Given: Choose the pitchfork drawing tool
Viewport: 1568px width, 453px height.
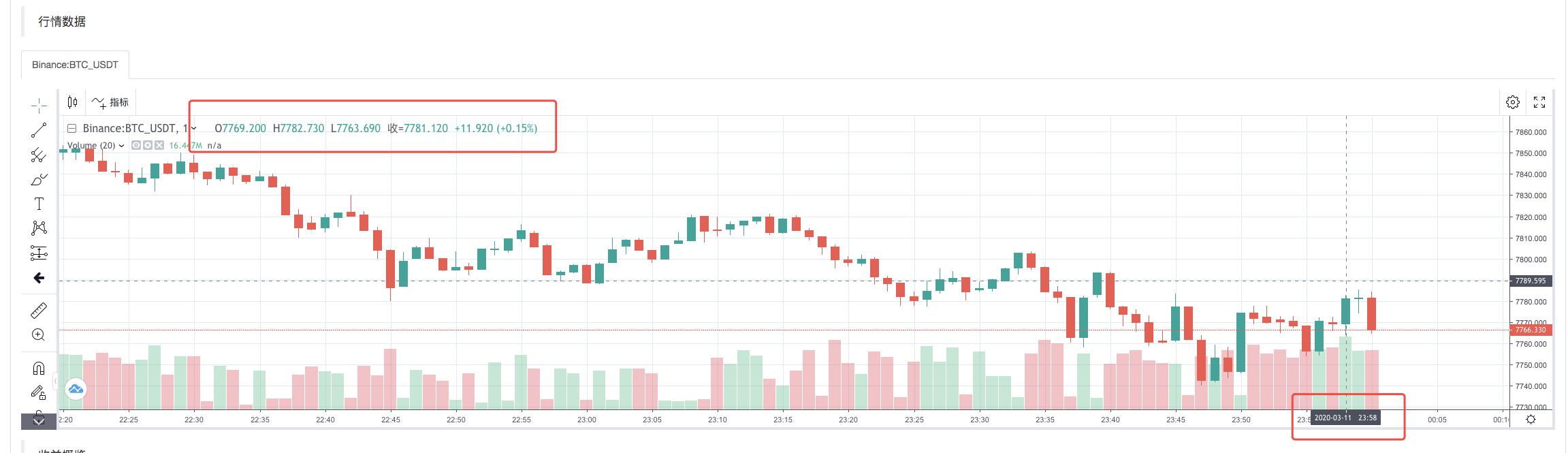Looking at the screenshot, I should 39,155.
